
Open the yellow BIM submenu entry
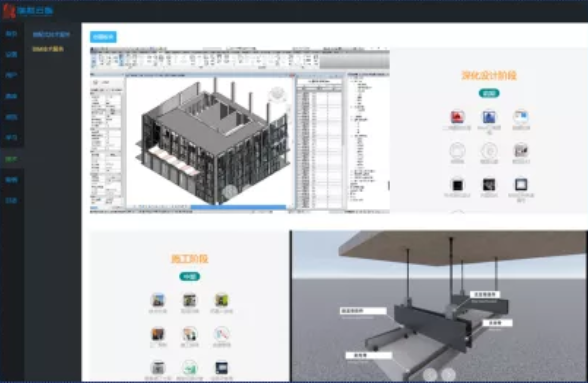point(48,49)
